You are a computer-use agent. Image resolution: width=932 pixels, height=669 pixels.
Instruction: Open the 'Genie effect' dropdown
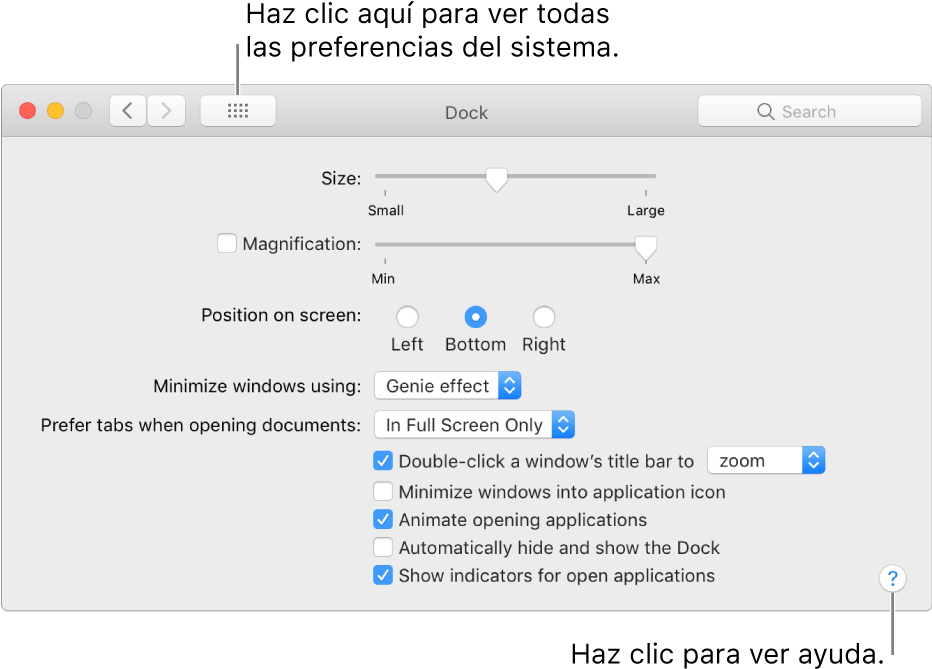(447, 385)
